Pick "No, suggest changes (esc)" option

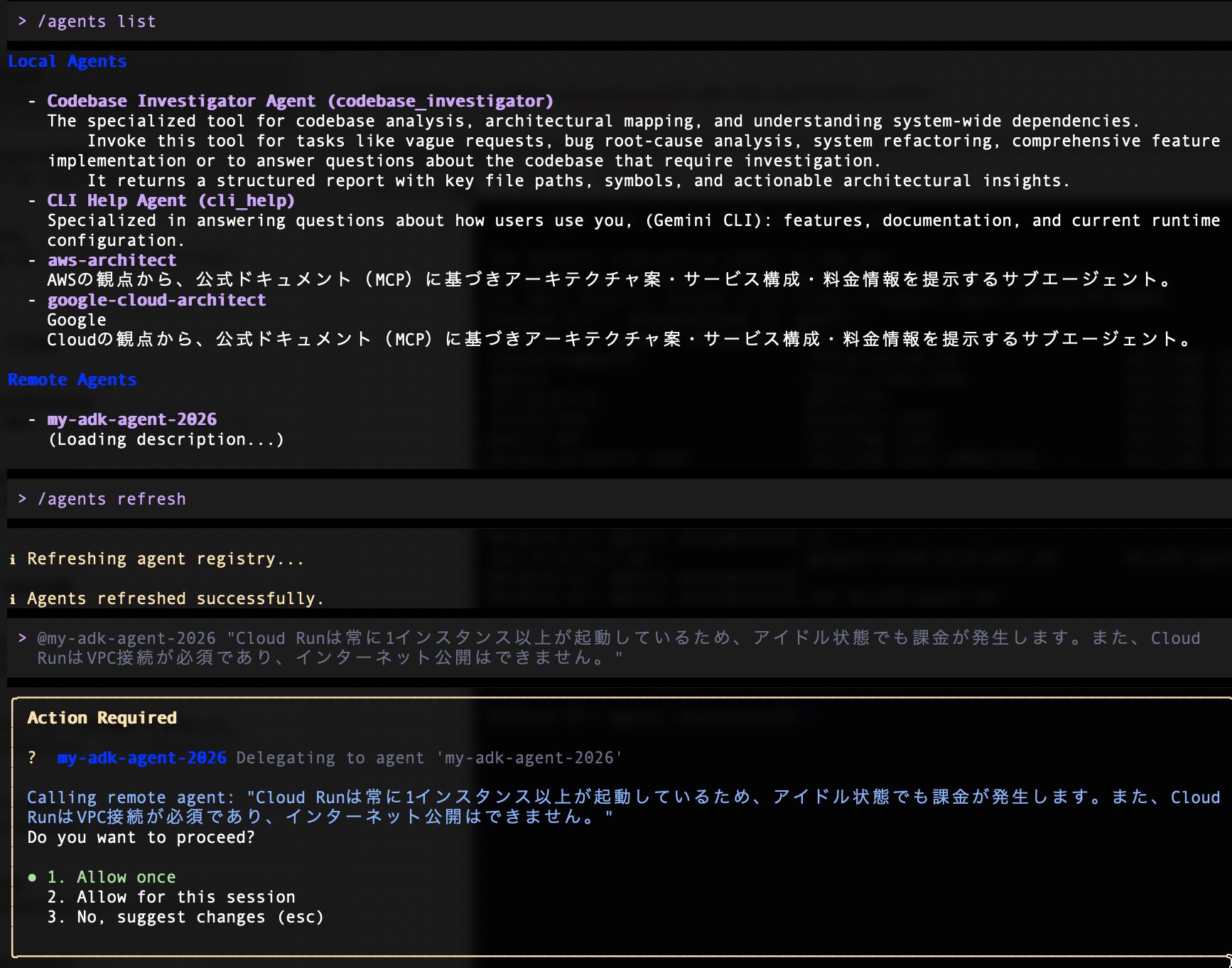click(x=199, y=917)
